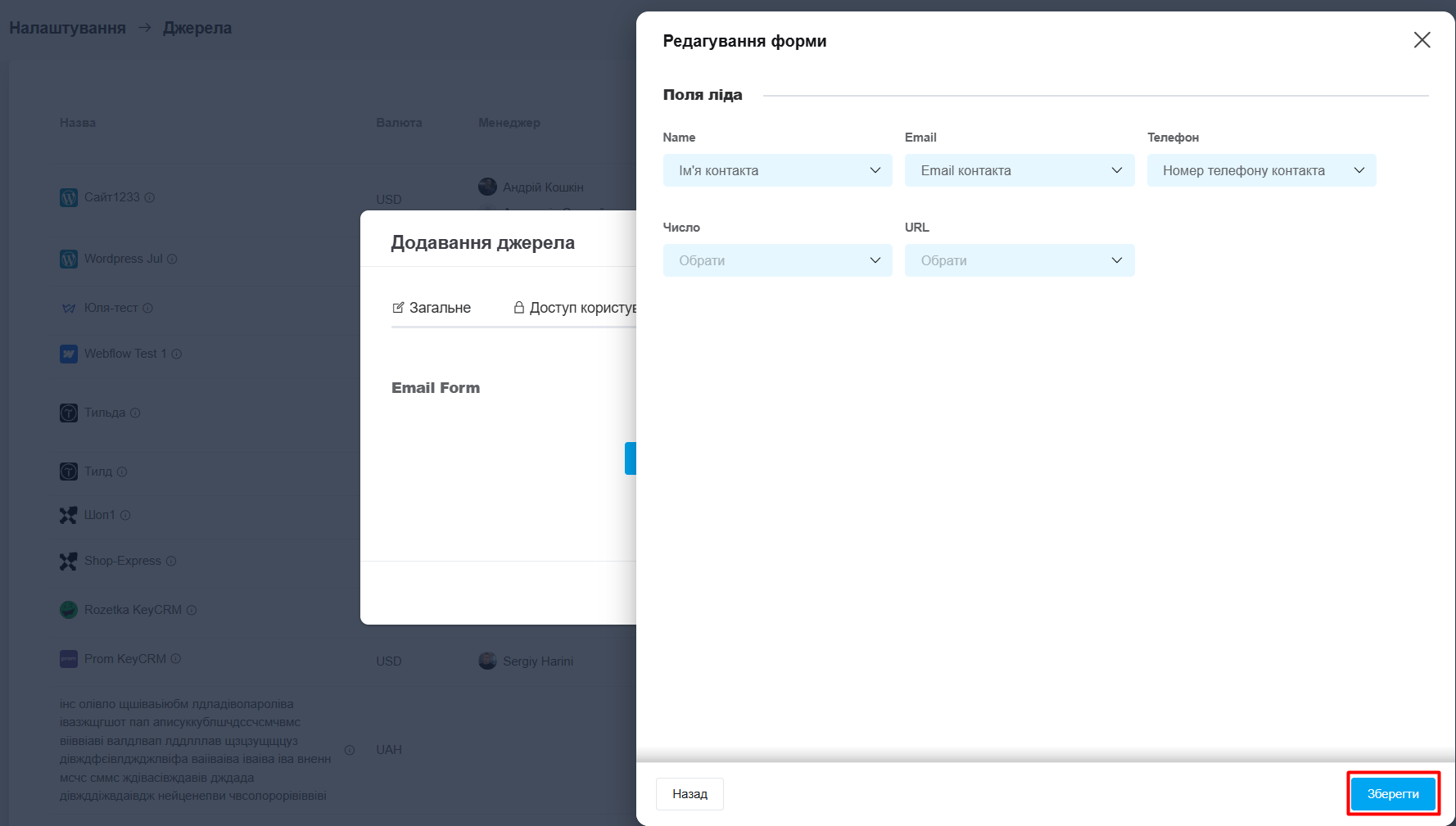
Task: Select the Rozetka KeyCRM source name
Action: pos(133,610)
